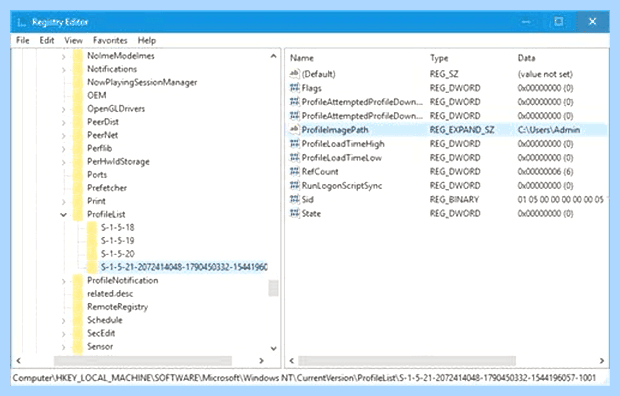
Task: Click the (value not set) data cell
Action: pyautogui.click(x=545, y=74)
